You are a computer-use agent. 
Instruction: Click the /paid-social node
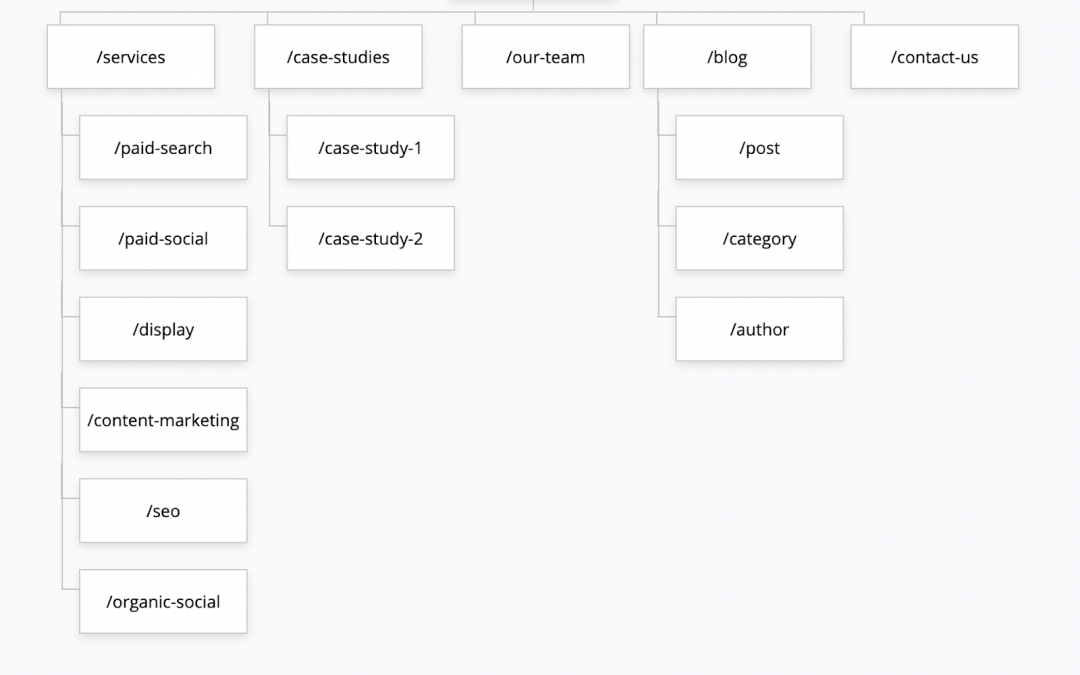point(163,239)
